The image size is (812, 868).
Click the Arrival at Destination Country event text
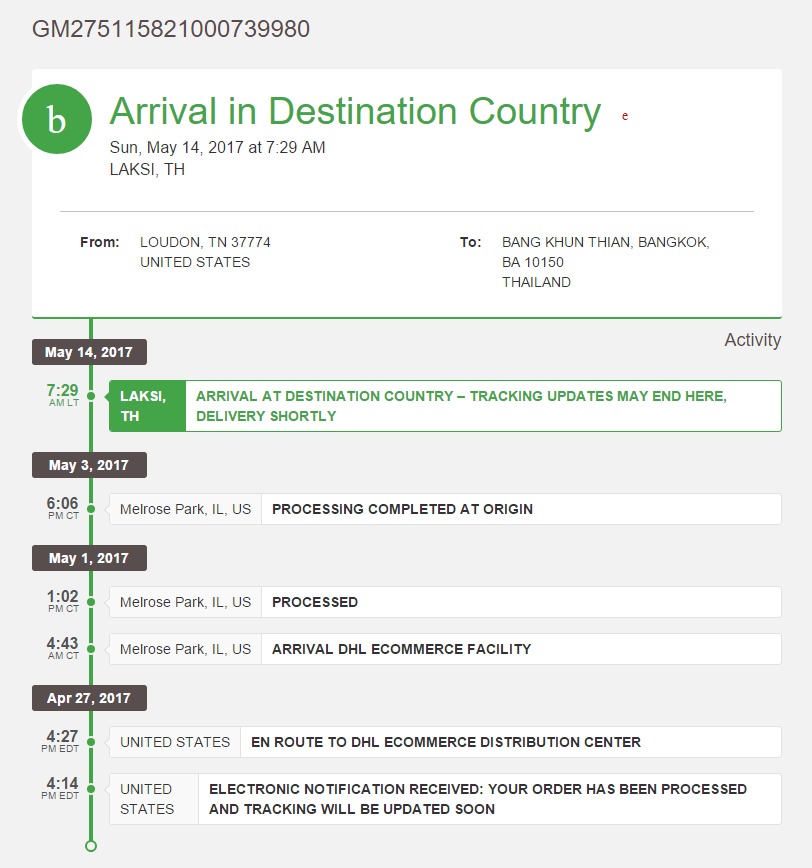point(461,406)
